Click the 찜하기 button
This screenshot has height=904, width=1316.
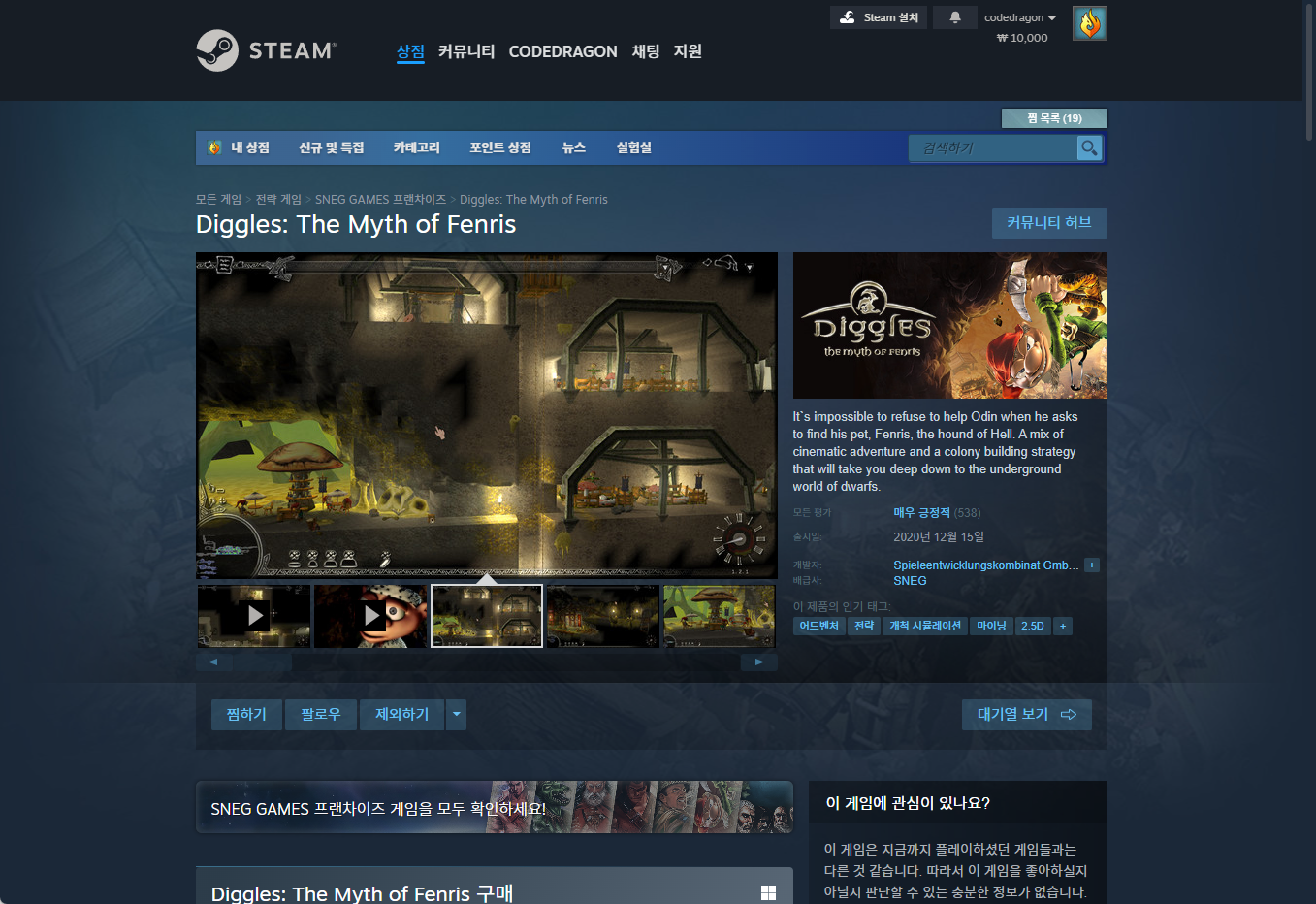tap(246, 715)
